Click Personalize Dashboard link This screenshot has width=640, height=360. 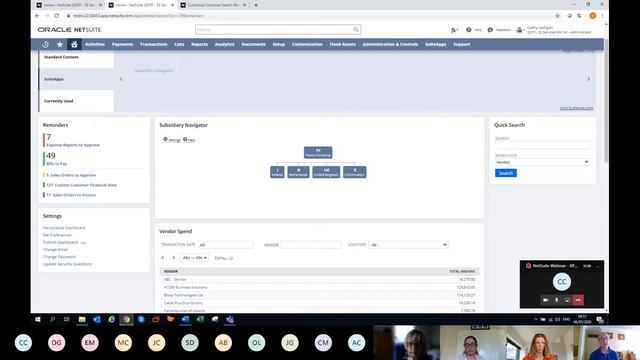click(x=64, y=228)
